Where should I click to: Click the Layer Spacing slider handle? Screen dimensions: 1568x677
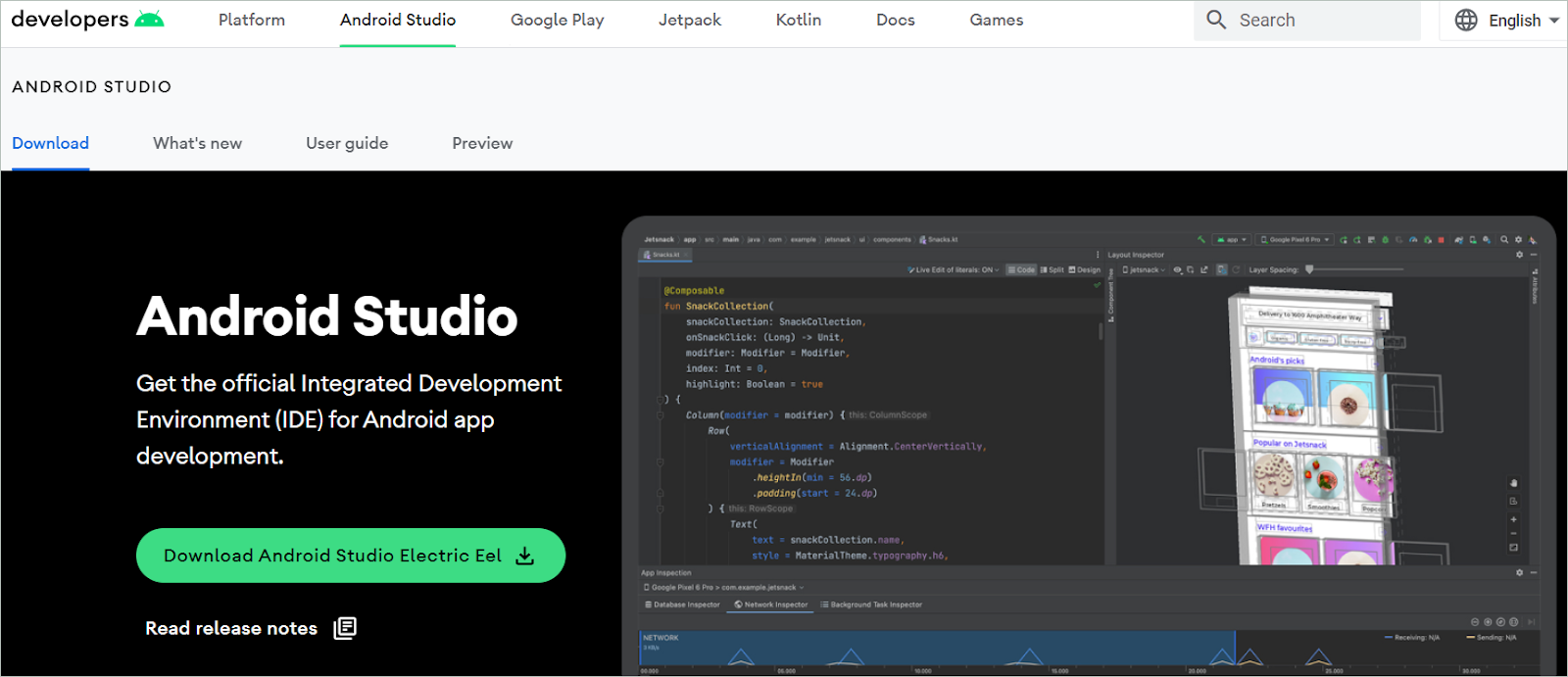pyautogui.click(x=1309, y=269)
